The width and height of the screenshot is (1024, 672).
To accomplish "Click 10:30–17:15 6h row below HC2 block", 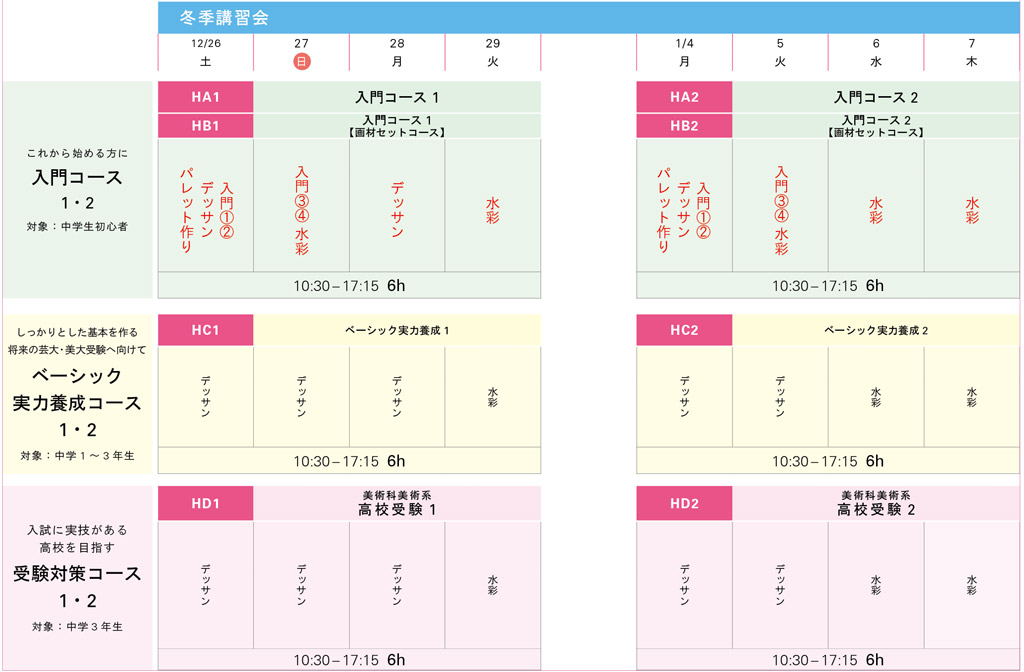I will (x=828, y=461).
